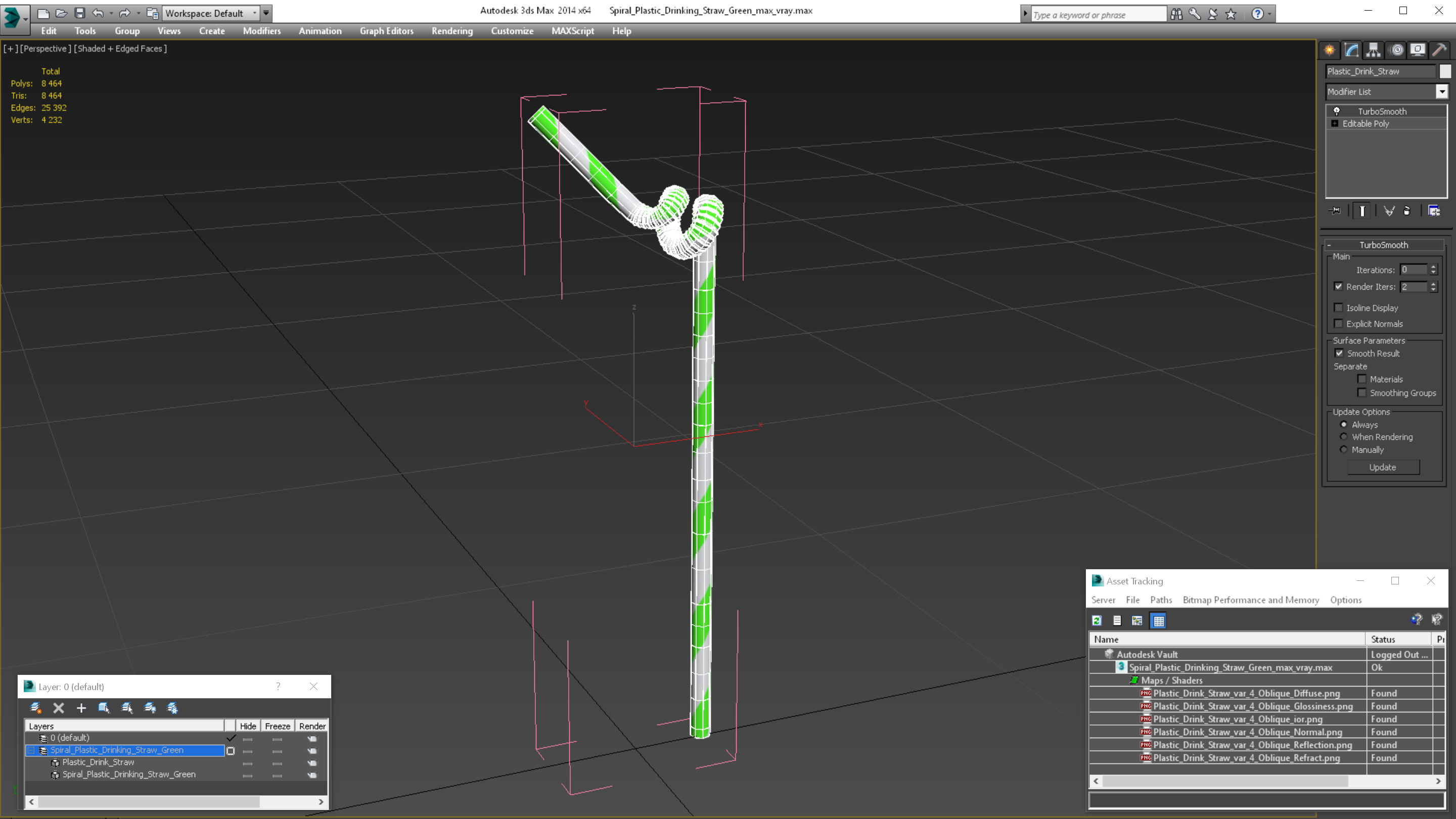Click Delete layer X icon

pos(58,708)
